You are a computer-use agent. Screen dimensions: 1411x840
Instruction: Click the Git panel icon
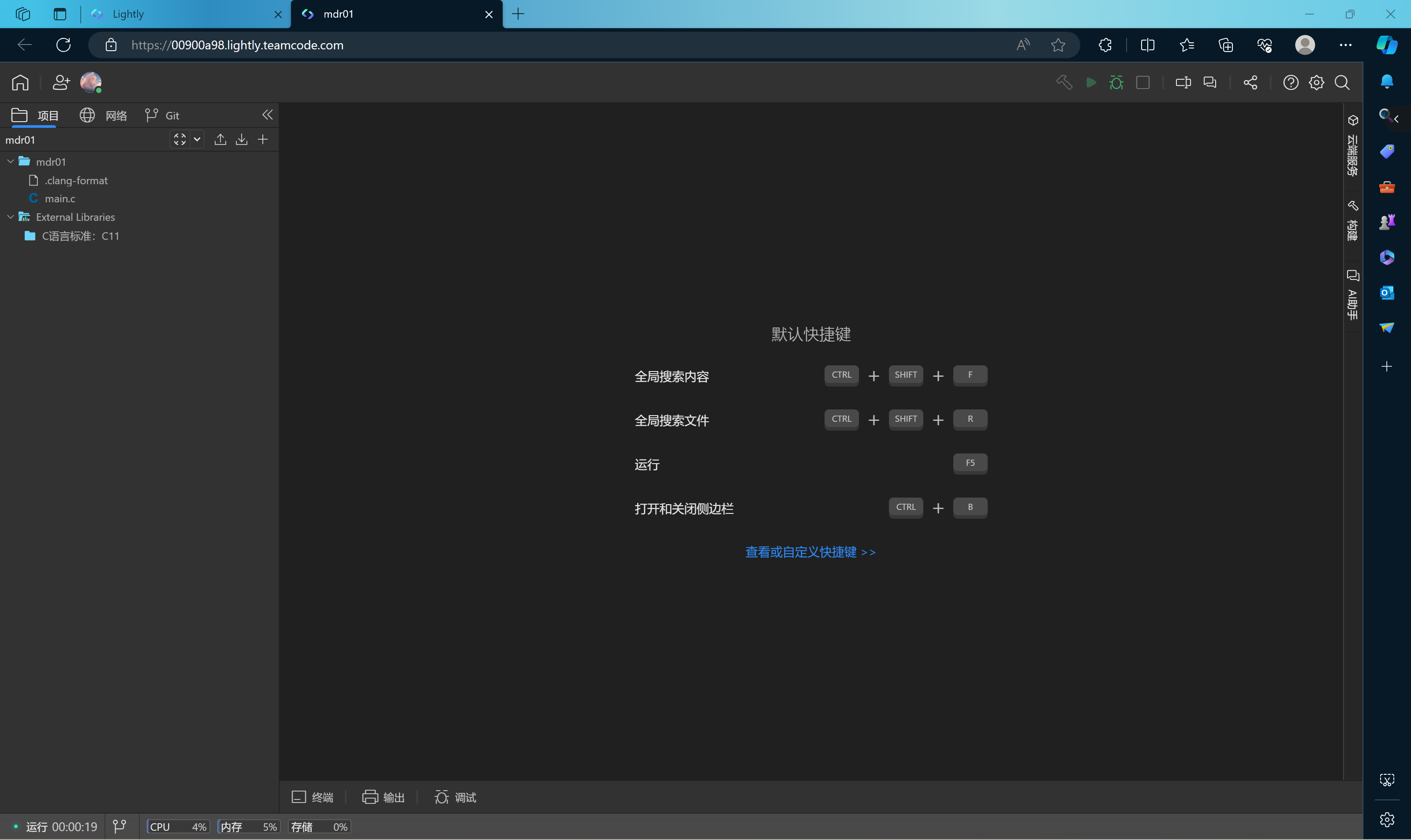click(x=163, y=115)
